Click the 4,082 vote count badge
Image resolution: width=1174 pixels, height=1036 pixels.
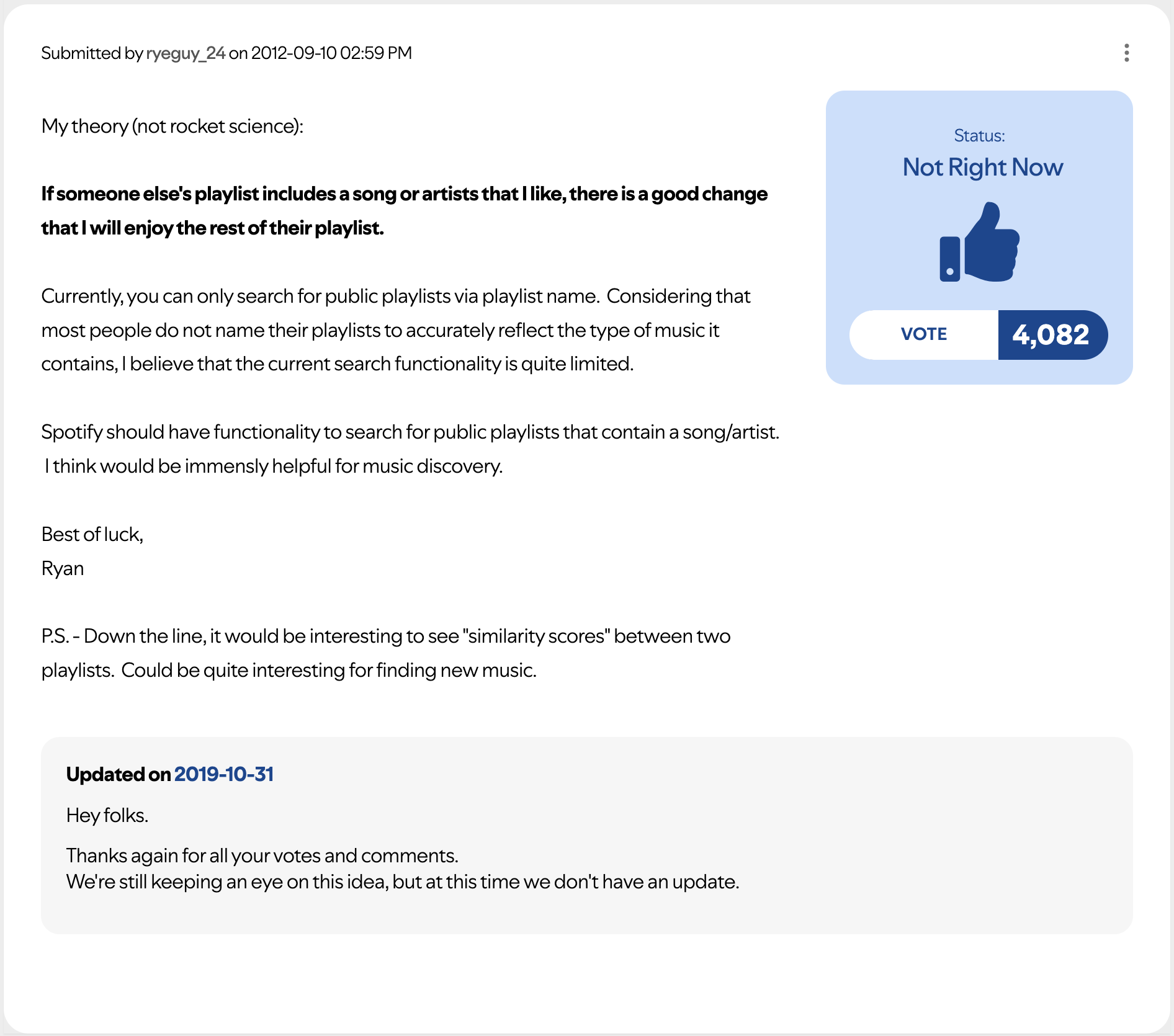1051,335
